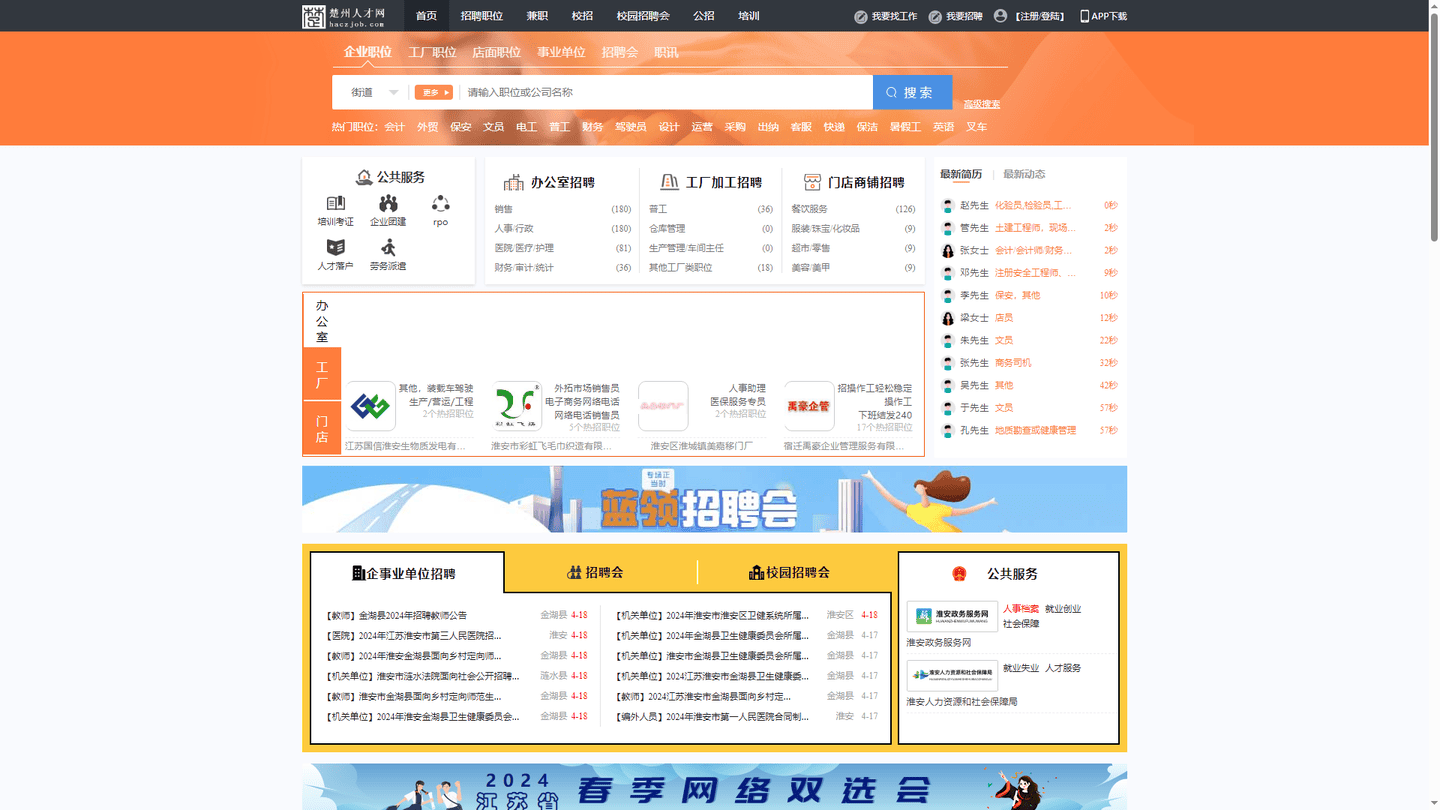Select the 工厂 vertical tab
Viewport: 1440px width, 810px height.
[322, 375]
